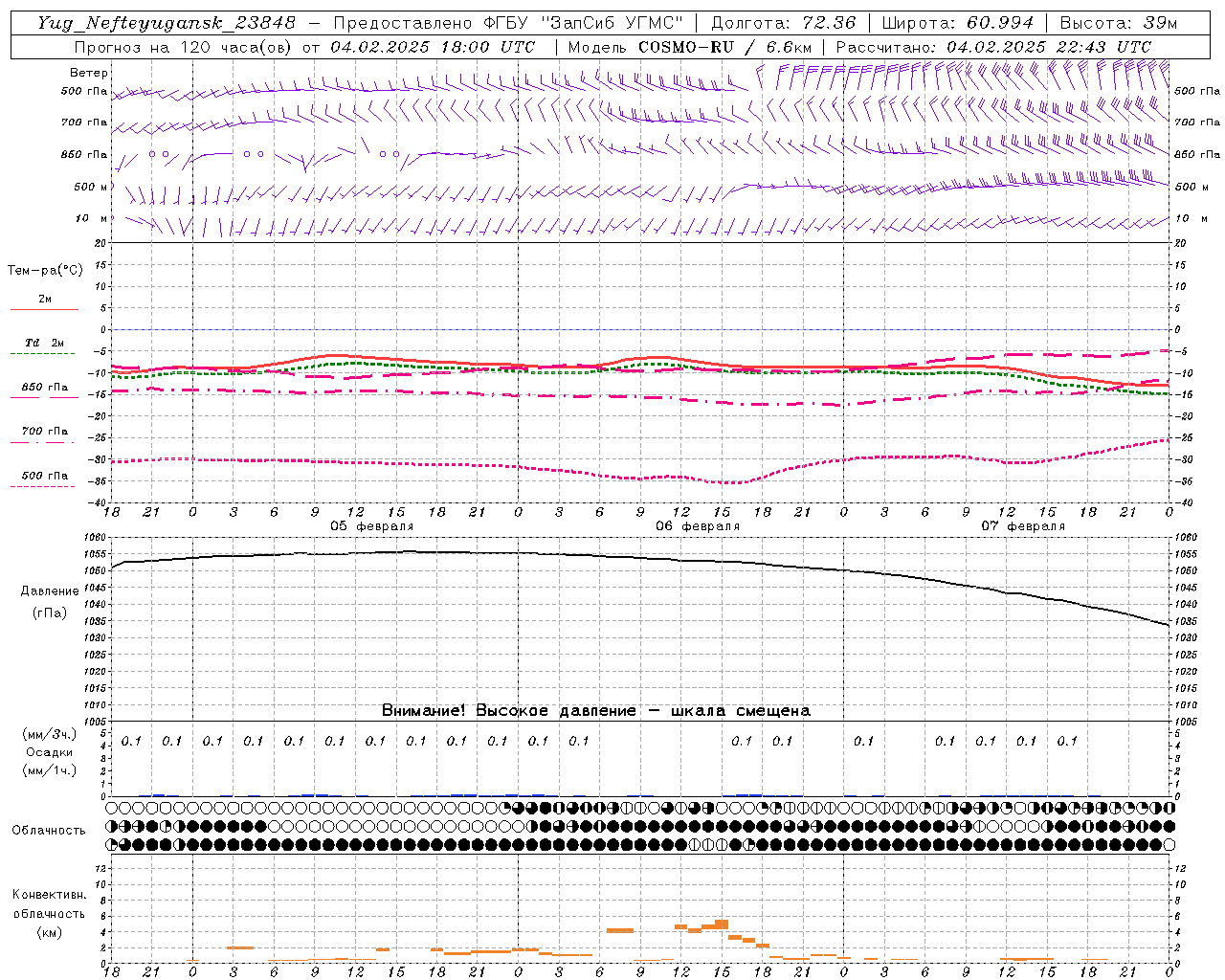Click the date label 06 февраля
The width and height of the screenshot is (1225, 980).
(697, 526)
